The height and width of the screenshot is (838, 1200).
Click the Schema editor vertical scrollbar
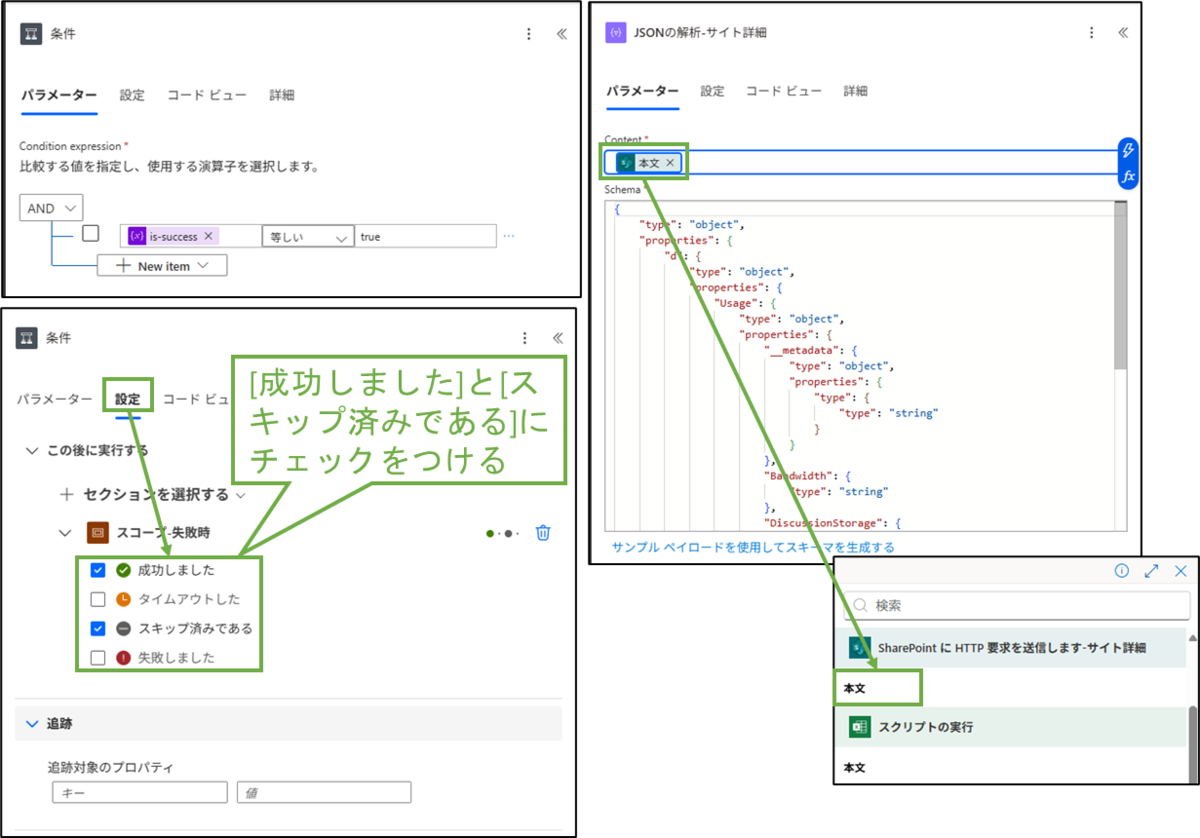pos(1120,285)
